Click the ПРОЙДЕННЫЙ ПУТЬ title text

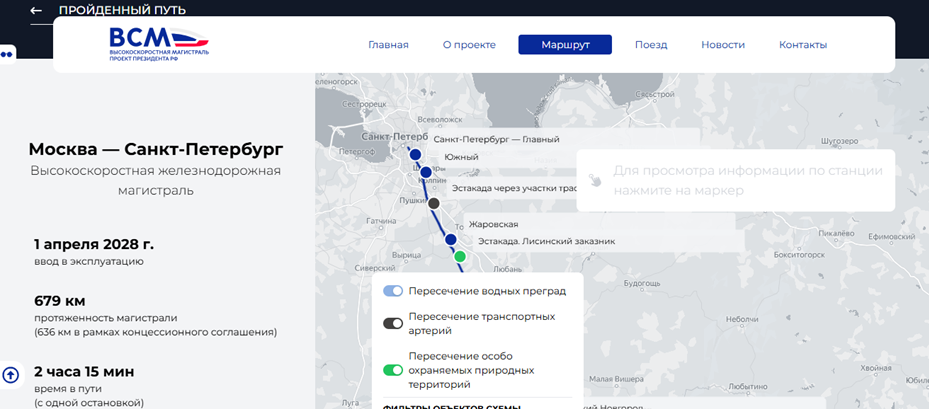click(x=122, y=10)
